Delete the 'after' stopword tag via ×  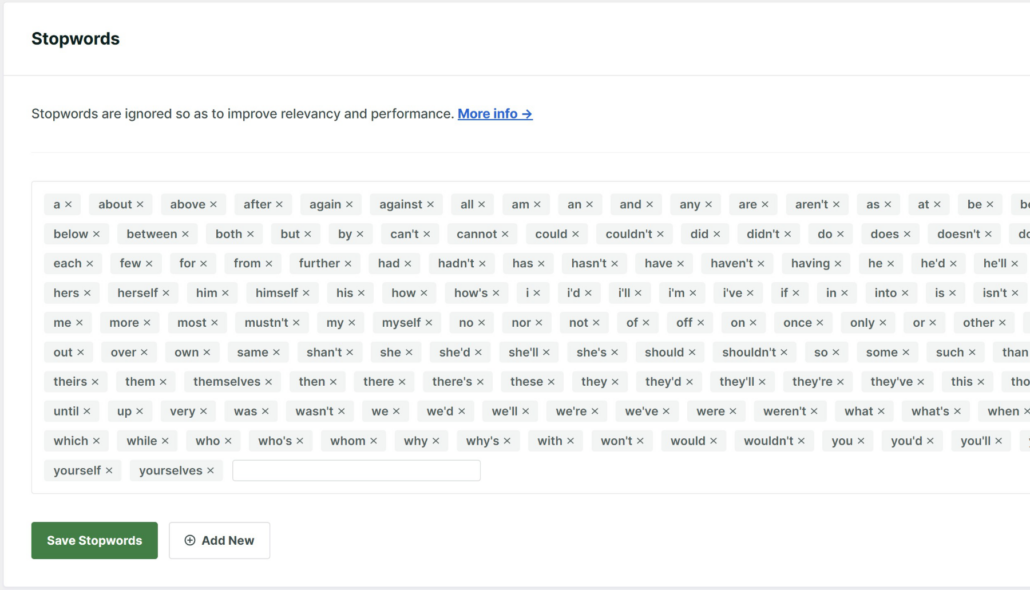(x=279, y=204)
